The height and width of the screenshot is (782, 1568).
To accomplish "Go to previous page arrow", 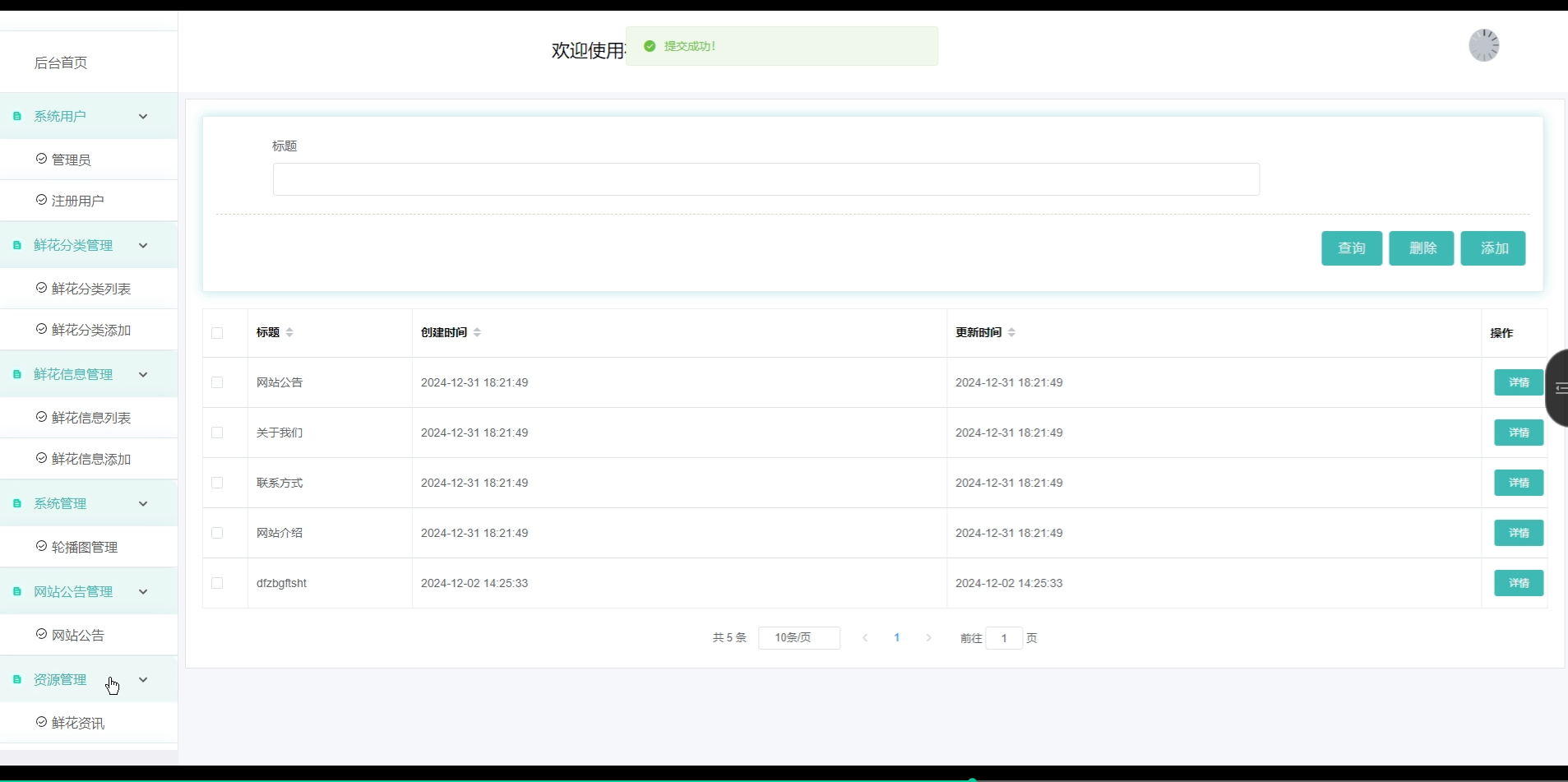I will click(865, 637).
